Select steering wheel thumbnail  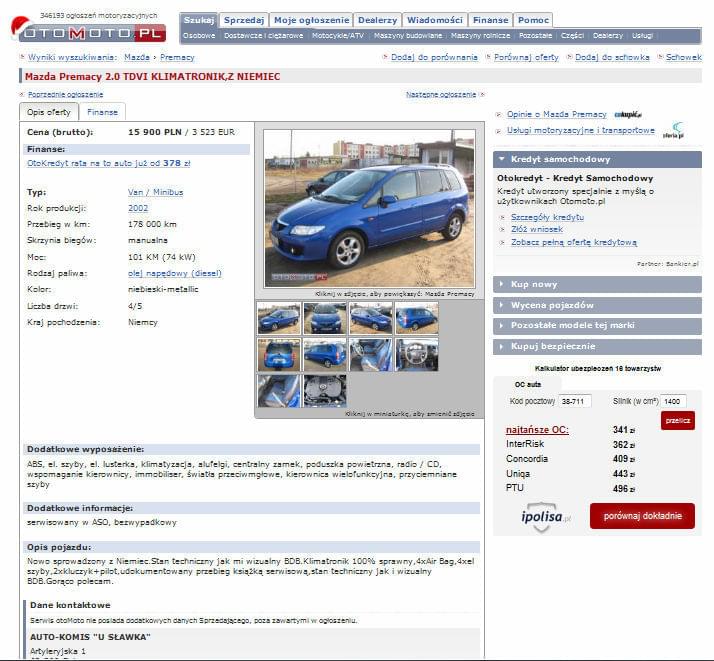tap(417, 355)
